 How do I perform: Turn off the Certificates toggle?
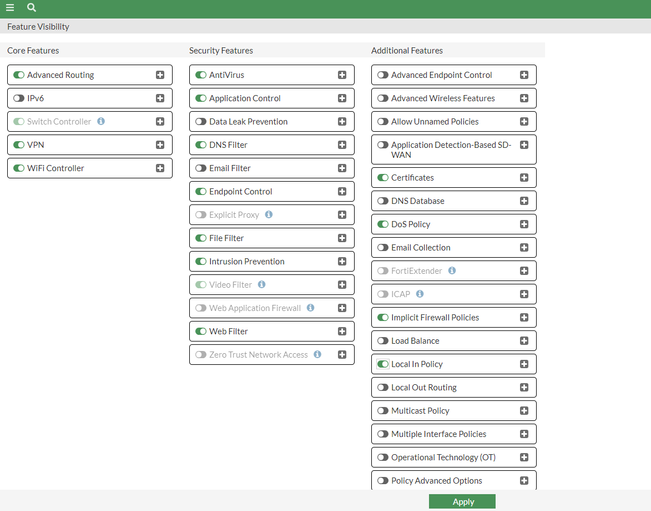tap(383, 177)
